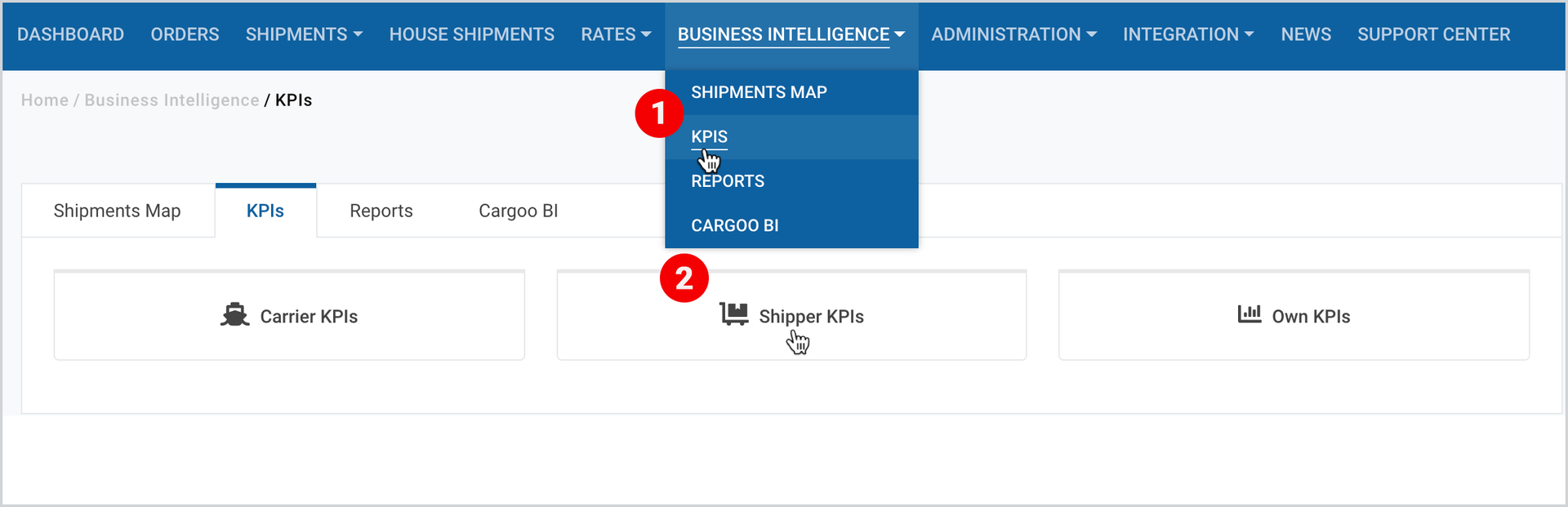Open the Support Center page
This screenshot has height=507, width=1568.
1433,34
